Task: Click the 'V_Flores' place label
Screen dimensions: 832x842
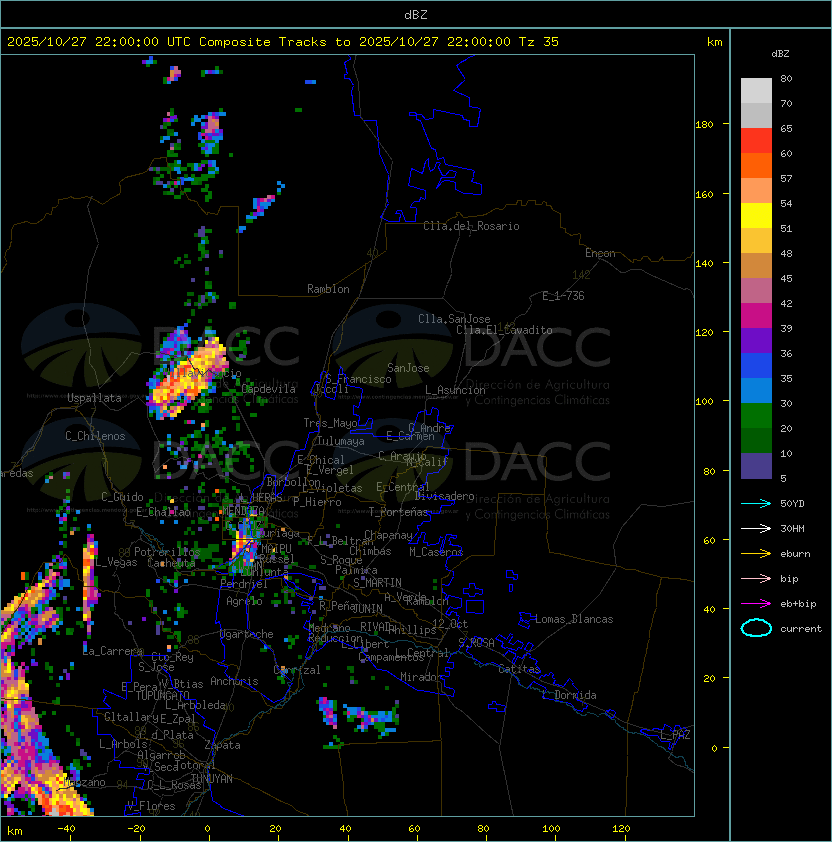Action: point(151,806)
